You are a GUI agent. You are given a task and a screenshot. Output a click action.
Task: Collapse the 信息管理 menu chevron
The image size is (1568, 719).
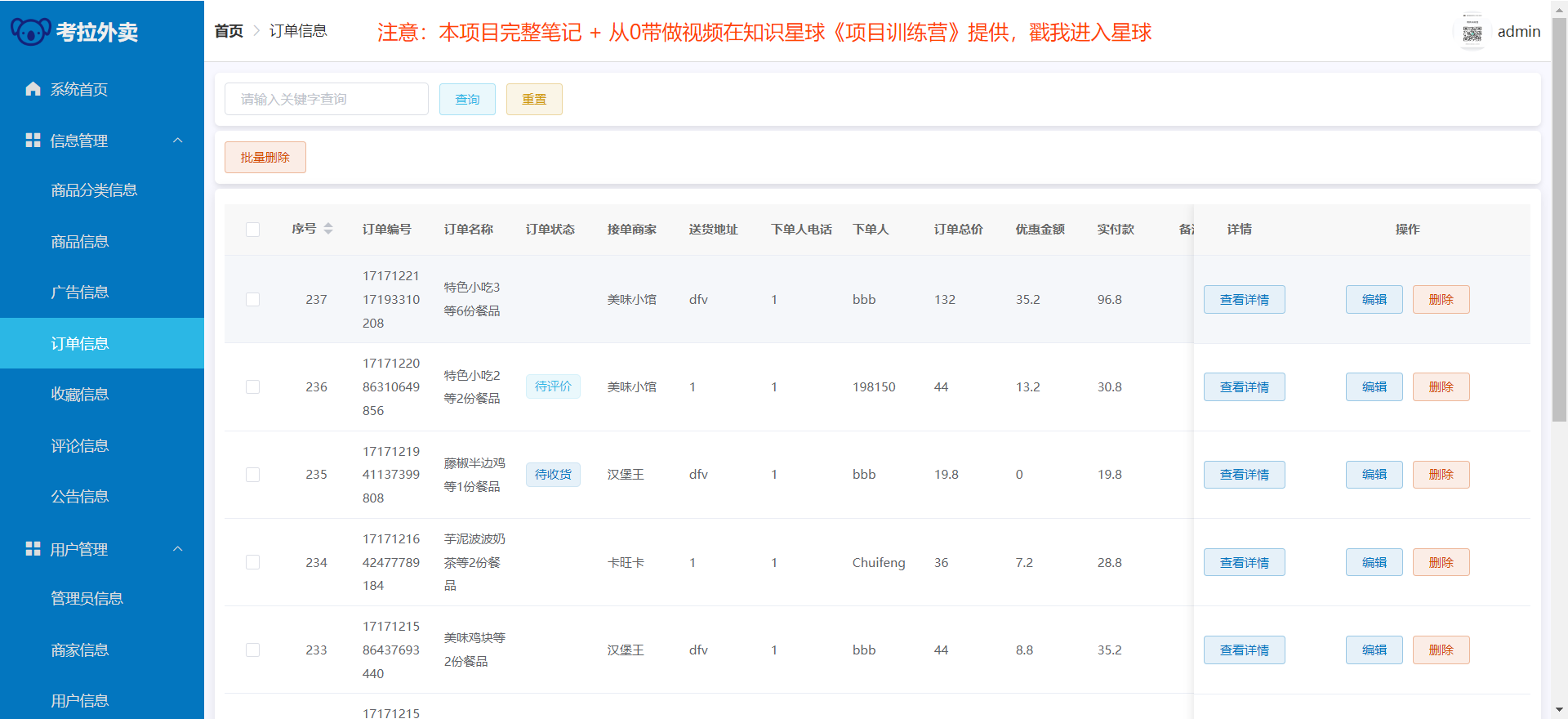point(178,141)
